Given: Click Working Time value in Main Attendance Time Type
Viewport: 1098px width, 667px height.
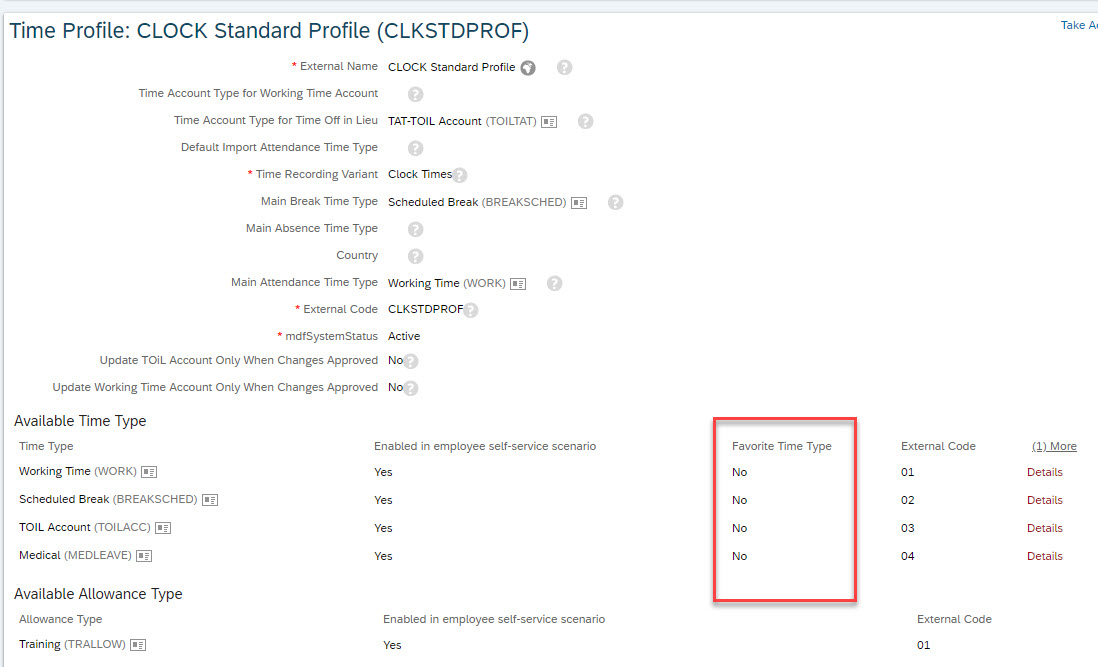Looking at the screenshot, I should pyautogui.click(x=447, y=283).
